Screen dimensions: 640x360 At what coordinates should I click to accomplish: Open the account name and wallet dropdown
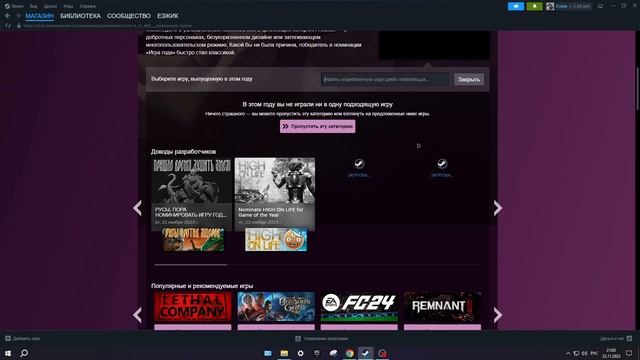point(573,6)
